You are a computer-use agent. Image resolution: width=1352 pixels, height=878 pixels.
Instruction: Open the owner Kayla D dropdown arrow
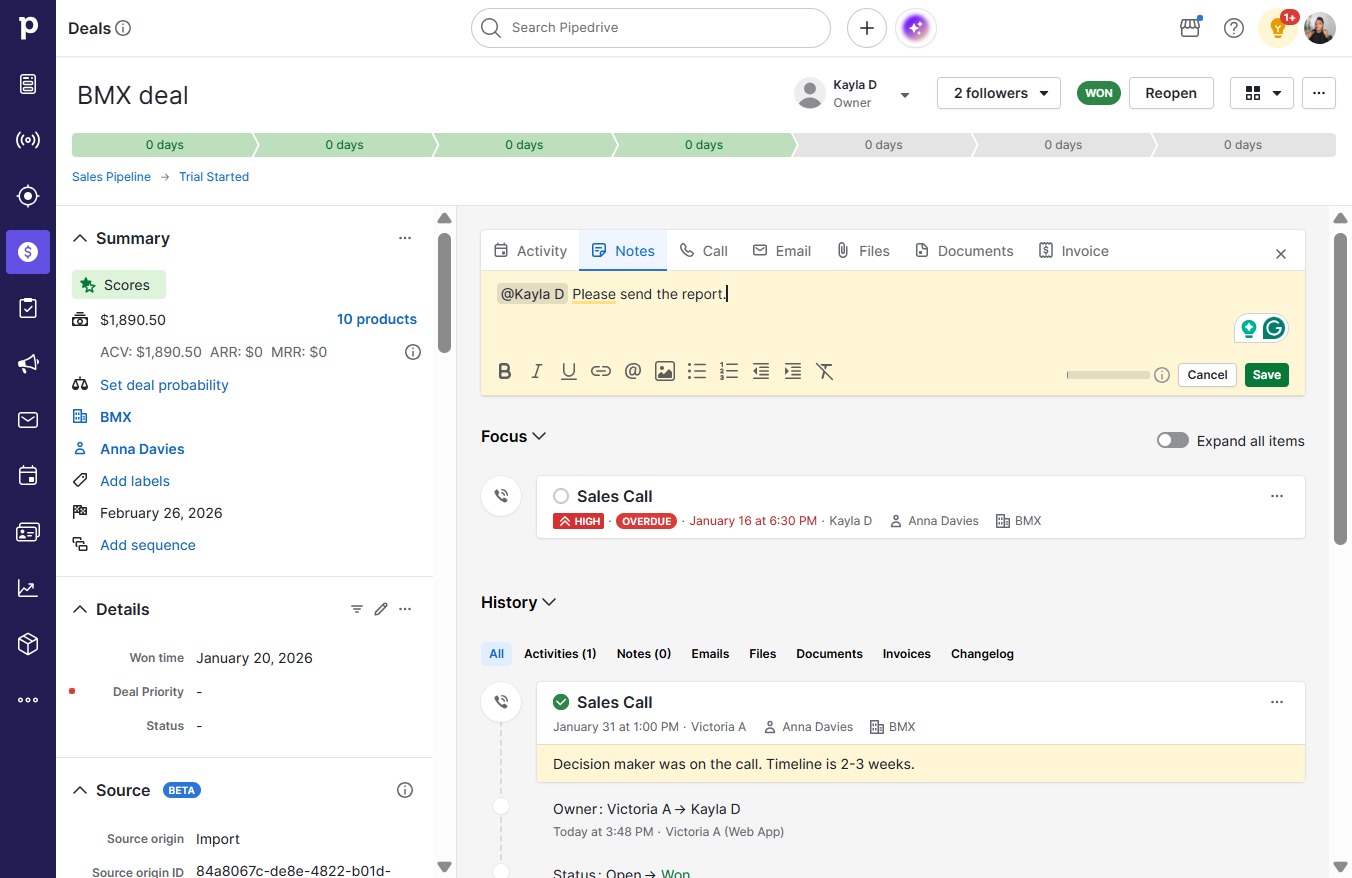click(x=905, y=95)
